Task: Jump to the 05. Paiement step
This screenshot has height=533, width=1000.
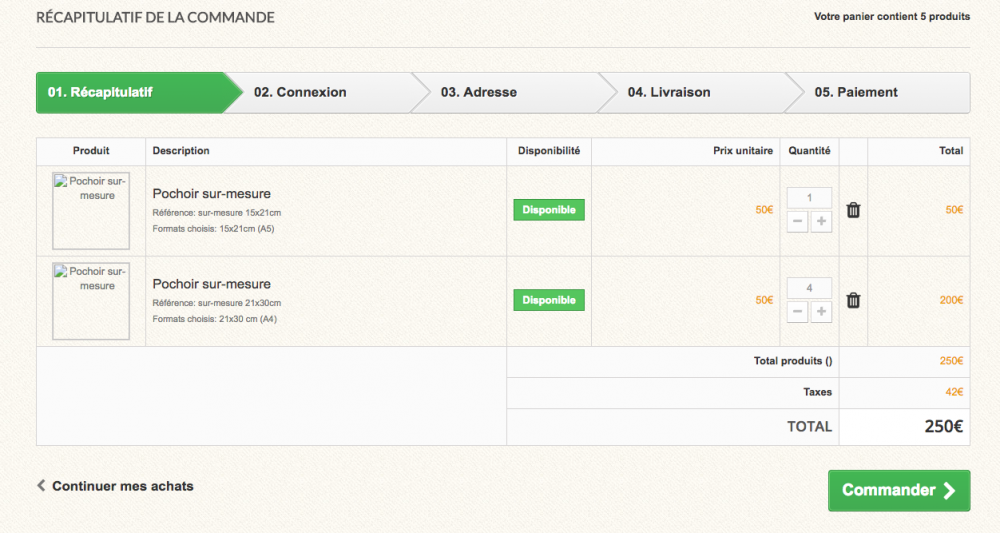Action: (856, 92)
